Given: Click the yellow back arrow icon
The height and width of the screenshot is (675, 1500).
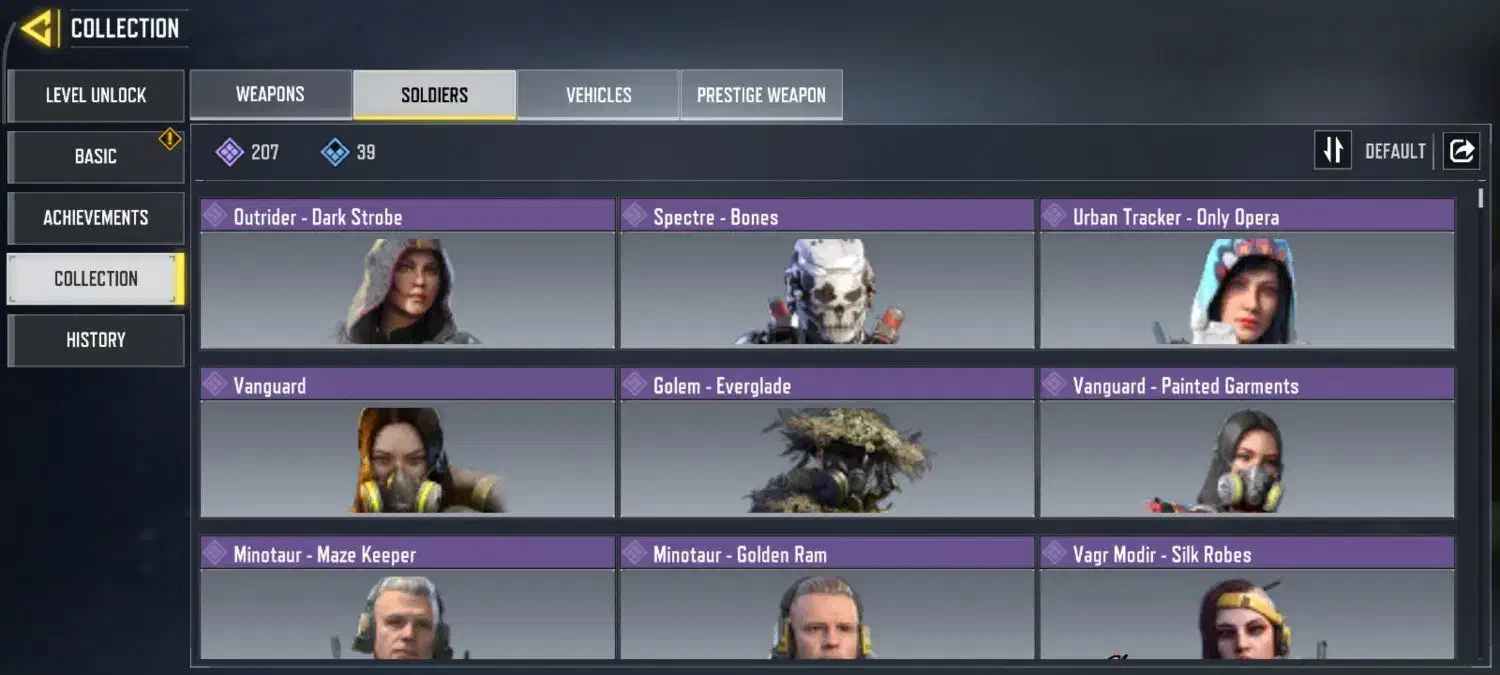Looking at the screenshot, I should 38,28.
